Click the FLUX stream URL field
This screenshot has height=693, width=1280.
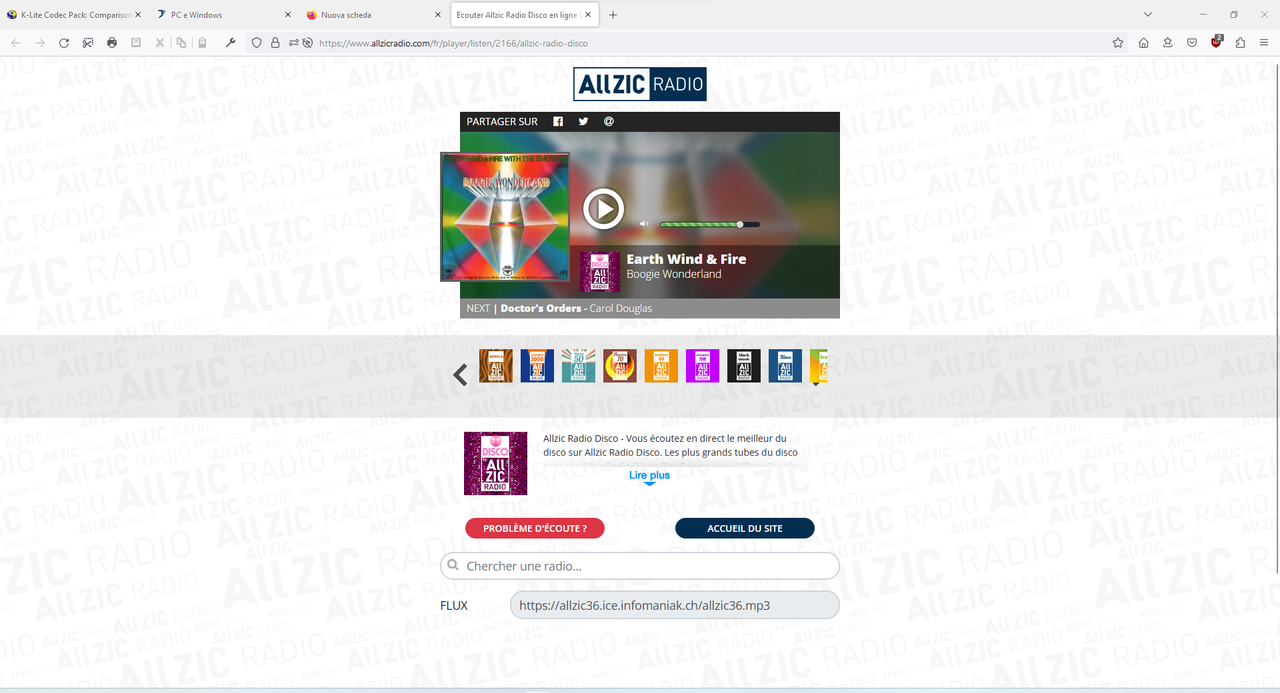click(x=675, y=605)
